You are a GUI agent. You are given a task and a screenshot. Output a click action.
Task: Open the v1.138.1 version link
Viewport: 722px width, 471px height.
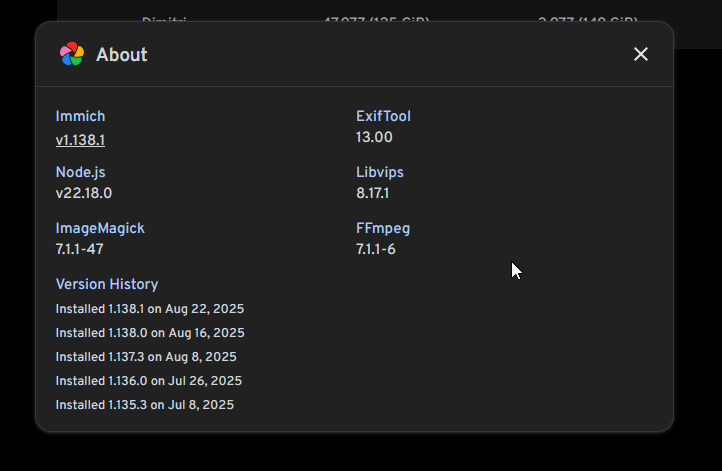pyautogui.click(x=80, y=140)
